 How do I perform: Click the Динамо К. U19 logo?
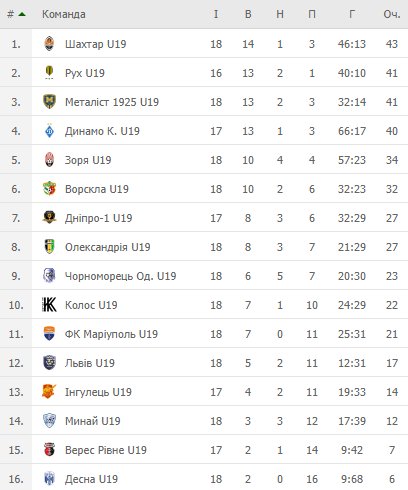(49, 131)
